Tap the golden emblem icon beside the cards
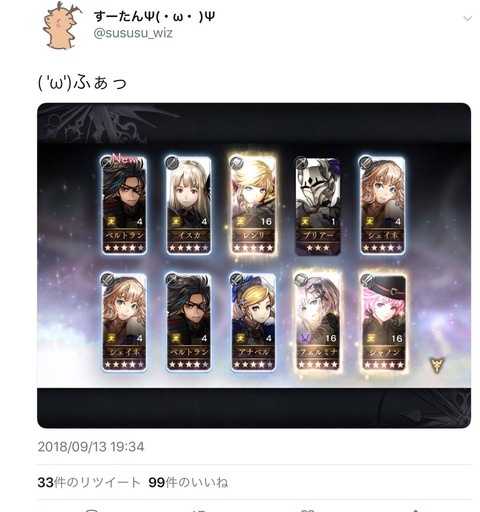 (x=437, y=364)
